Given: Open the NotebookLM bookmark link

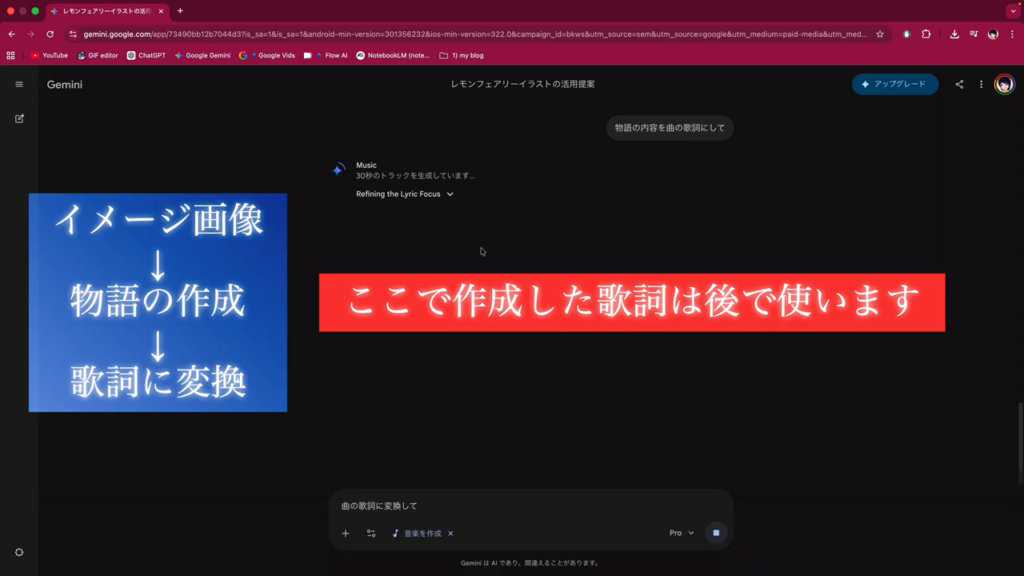Looking at the screenshot, I should pos(392,56).
